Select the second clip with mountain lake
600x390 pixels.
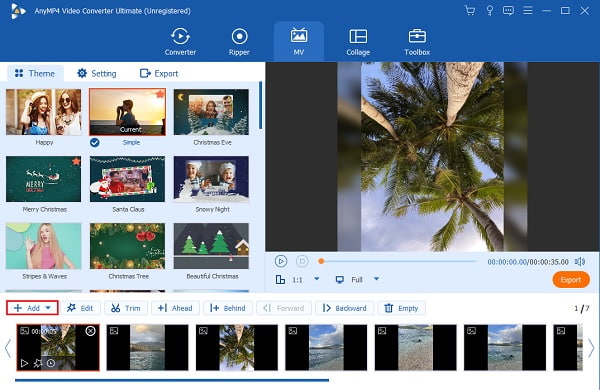tap(147, 348)
